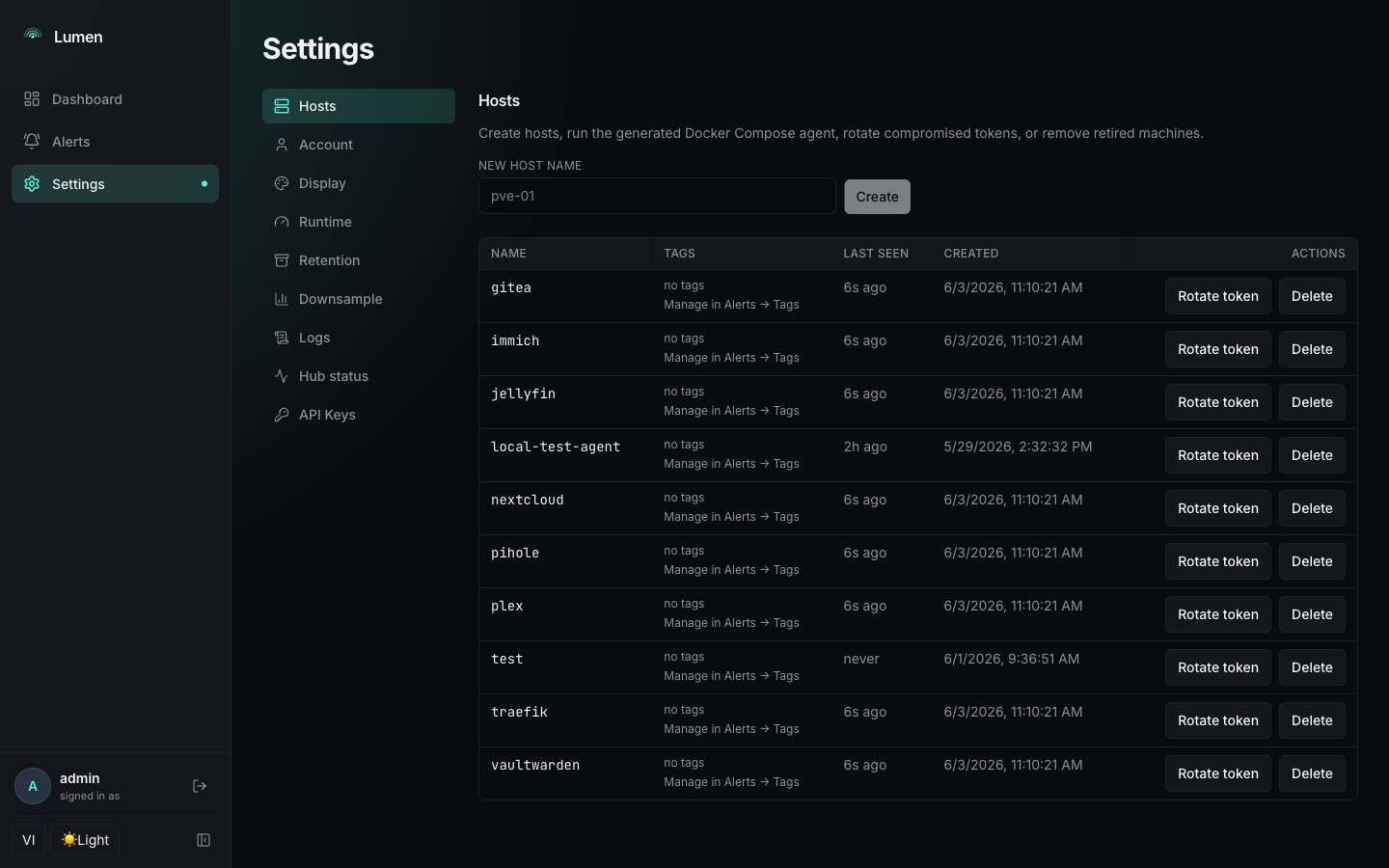1389x868 pixels.
Task: Open the API Keys section
Action: click(359, 415)
